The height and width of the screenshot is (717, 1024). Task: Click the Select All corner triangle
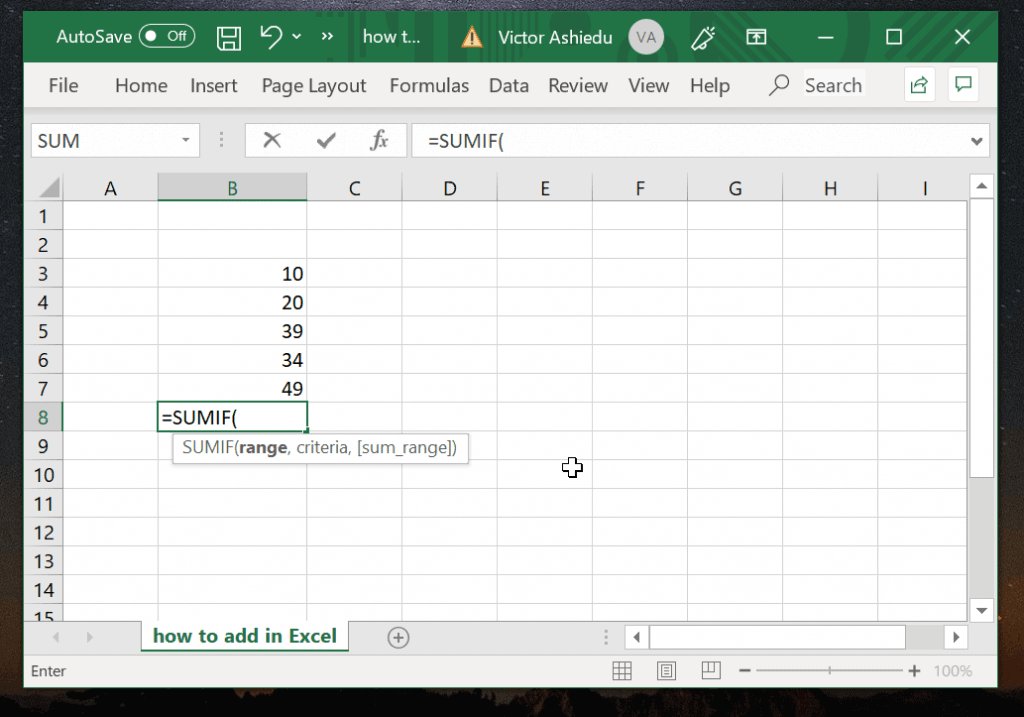[49, 188]
